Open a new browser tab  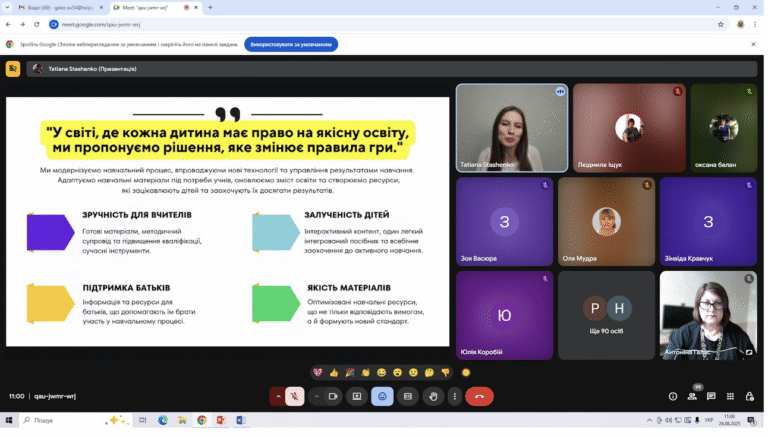211,7
